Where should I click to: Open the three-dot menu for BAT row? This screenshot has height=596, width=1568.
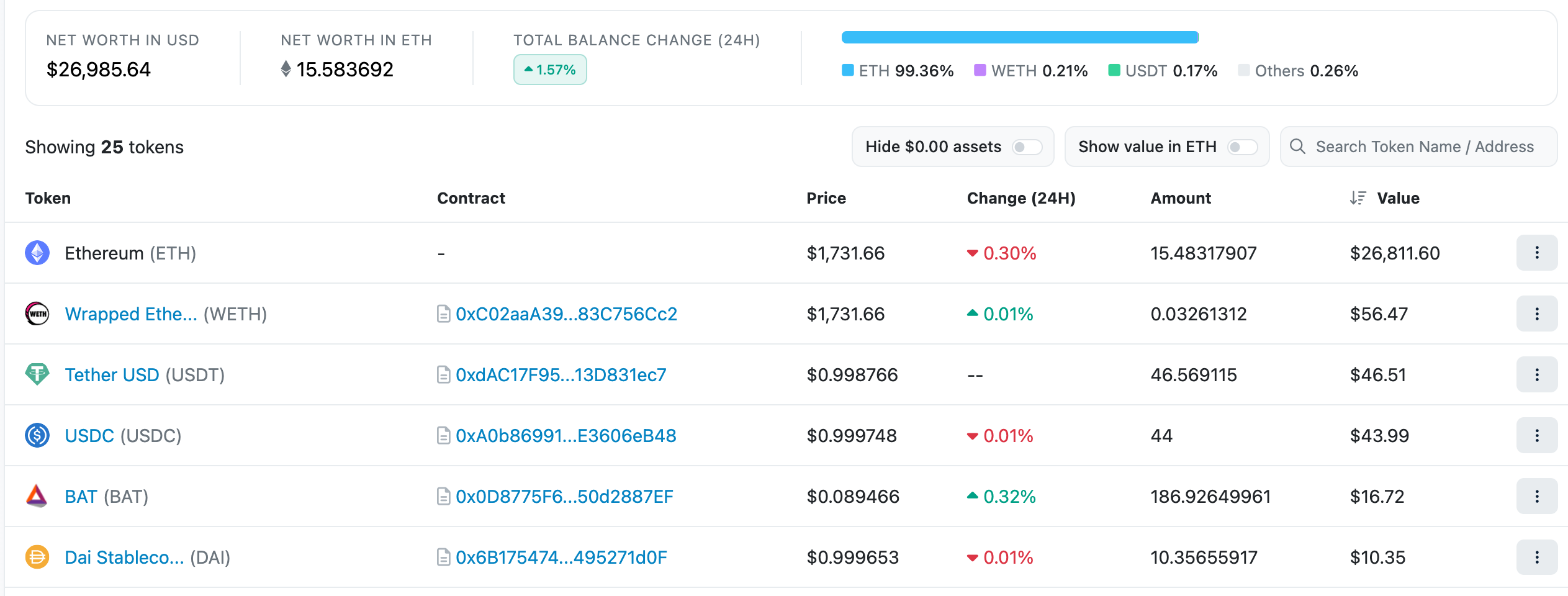click(x=1537, y=496)
